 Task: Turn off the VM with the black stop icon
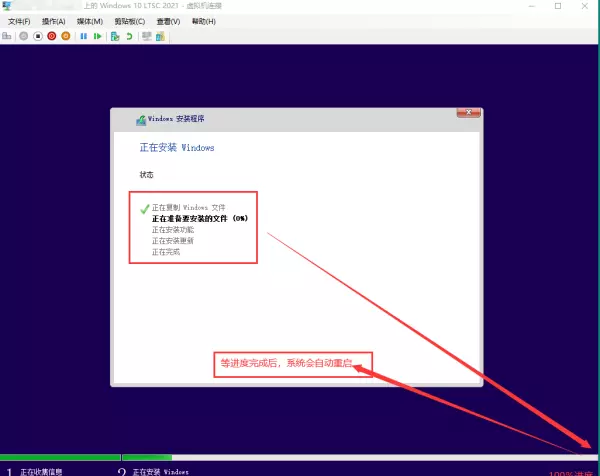[38, 36]
